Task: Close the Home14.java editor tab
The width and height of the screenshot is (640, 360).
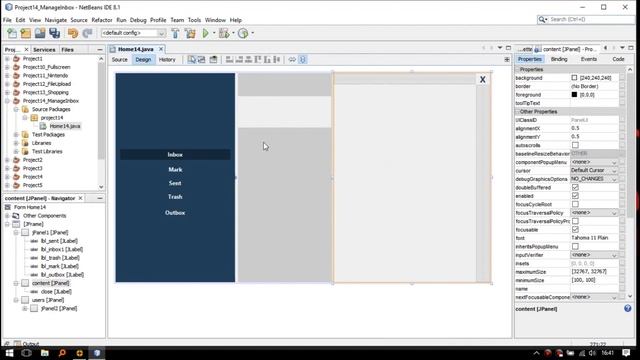Action: point(161,49)
